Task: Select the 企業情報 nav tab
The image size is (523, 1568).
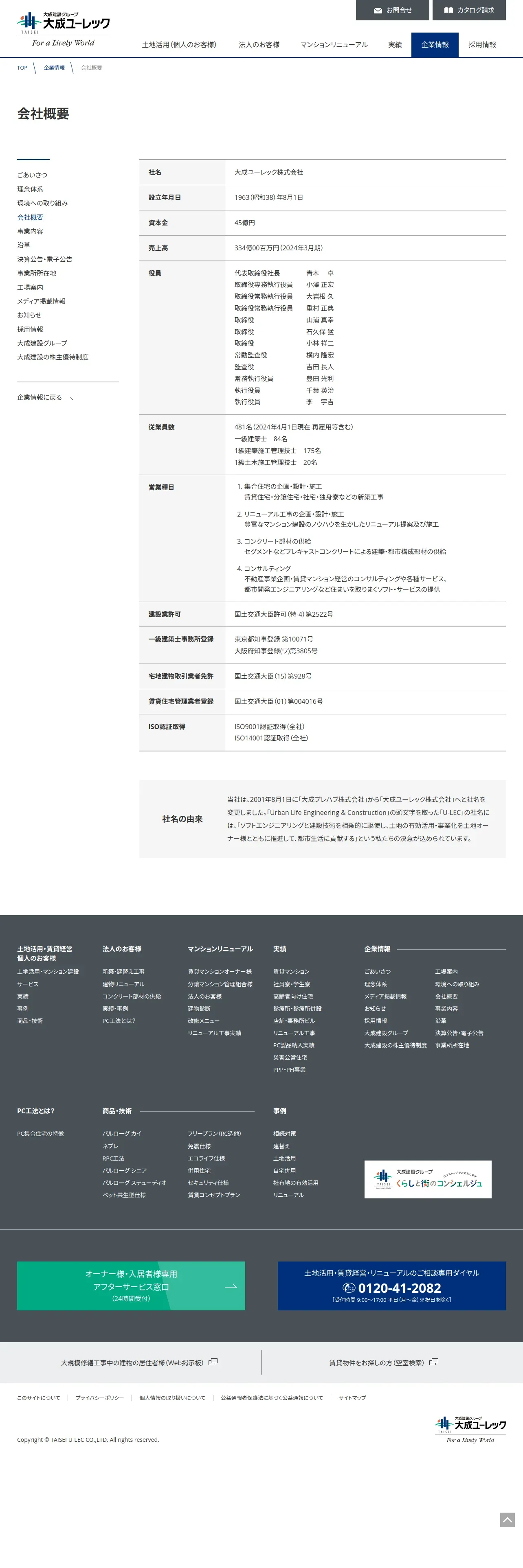Action: [x=435, y=45]
